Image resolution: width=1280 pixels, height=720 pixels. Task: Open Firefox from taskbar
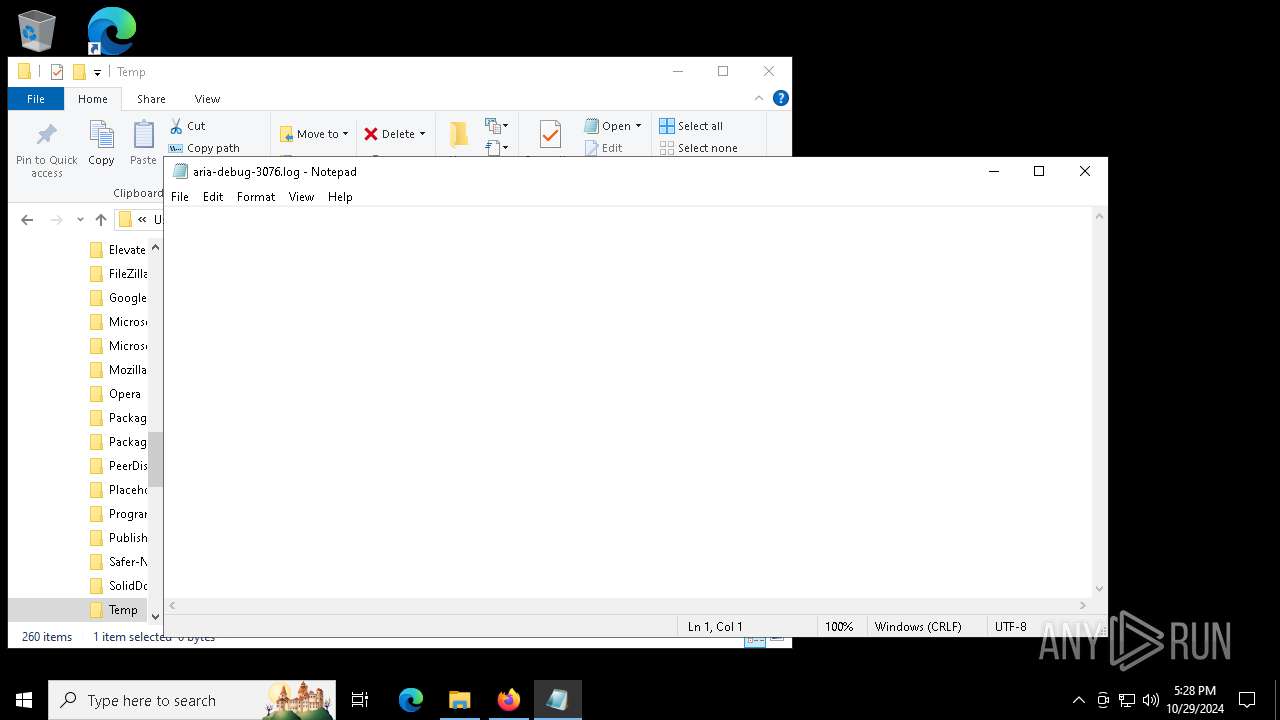click(509, 700)
